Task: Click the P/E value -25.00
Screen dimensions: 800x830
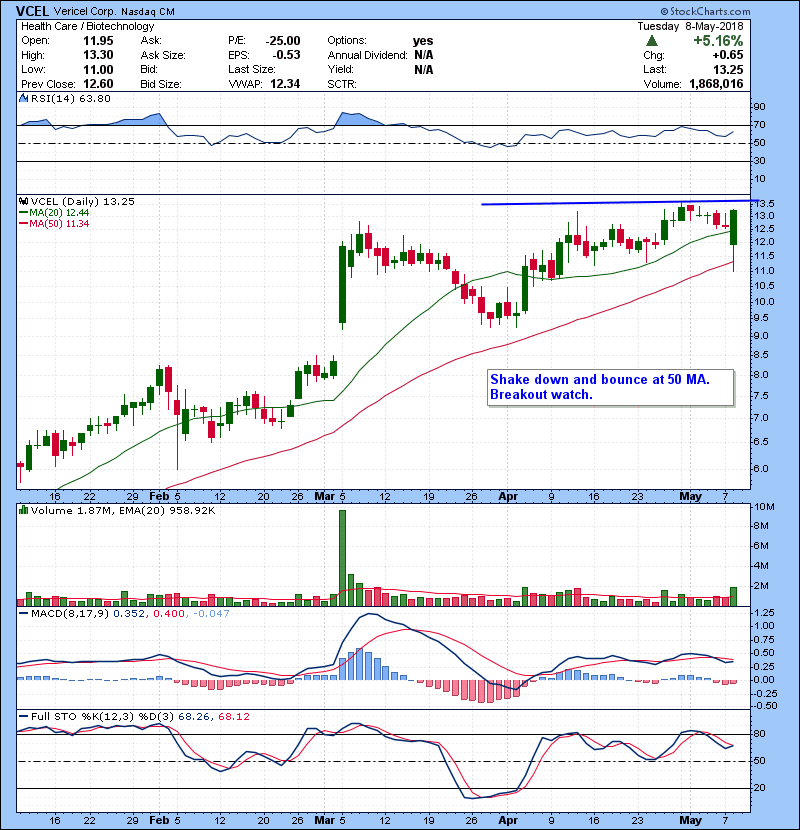Action: pyautogui.click(x=283, y=41)
